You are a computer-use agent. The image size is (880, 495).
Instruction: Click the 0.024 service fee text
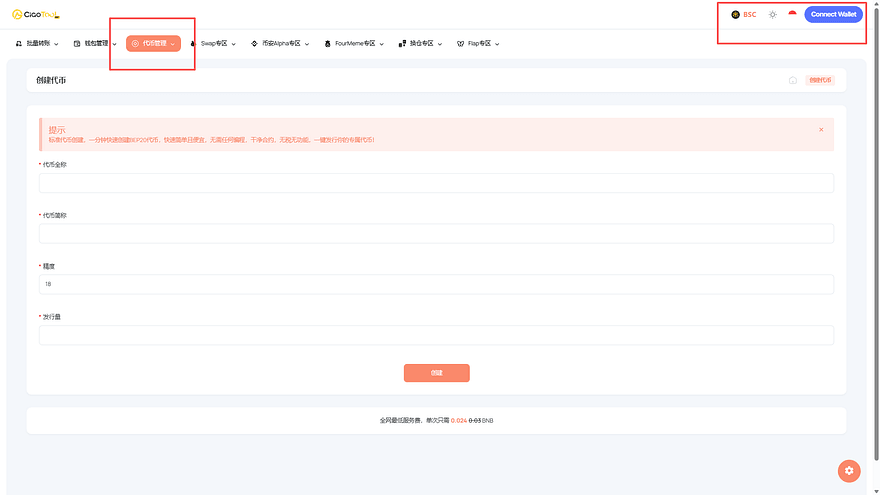pos(459,420)
